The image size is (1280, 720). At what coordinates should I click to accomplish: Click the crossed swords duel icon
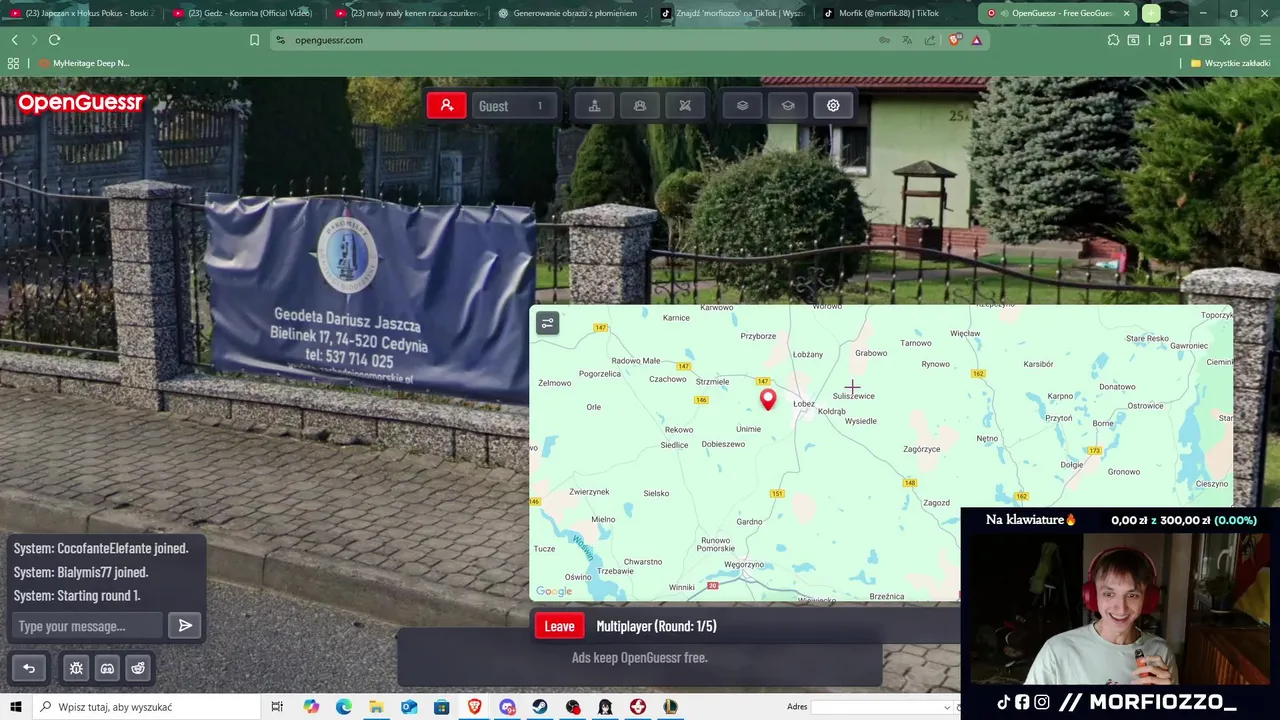(x=685, y=105)
